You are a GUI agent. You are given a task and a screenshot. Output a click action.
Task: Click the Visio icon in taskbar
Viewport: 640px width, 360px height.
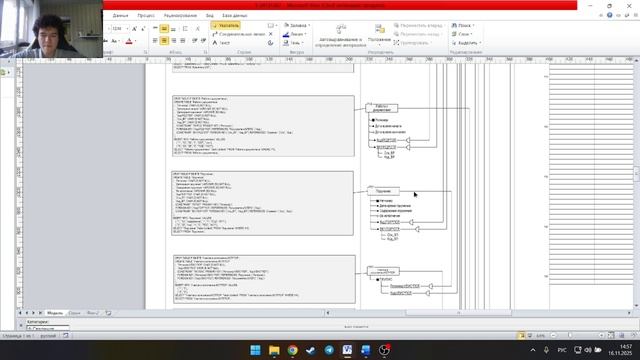click(347, 350)
